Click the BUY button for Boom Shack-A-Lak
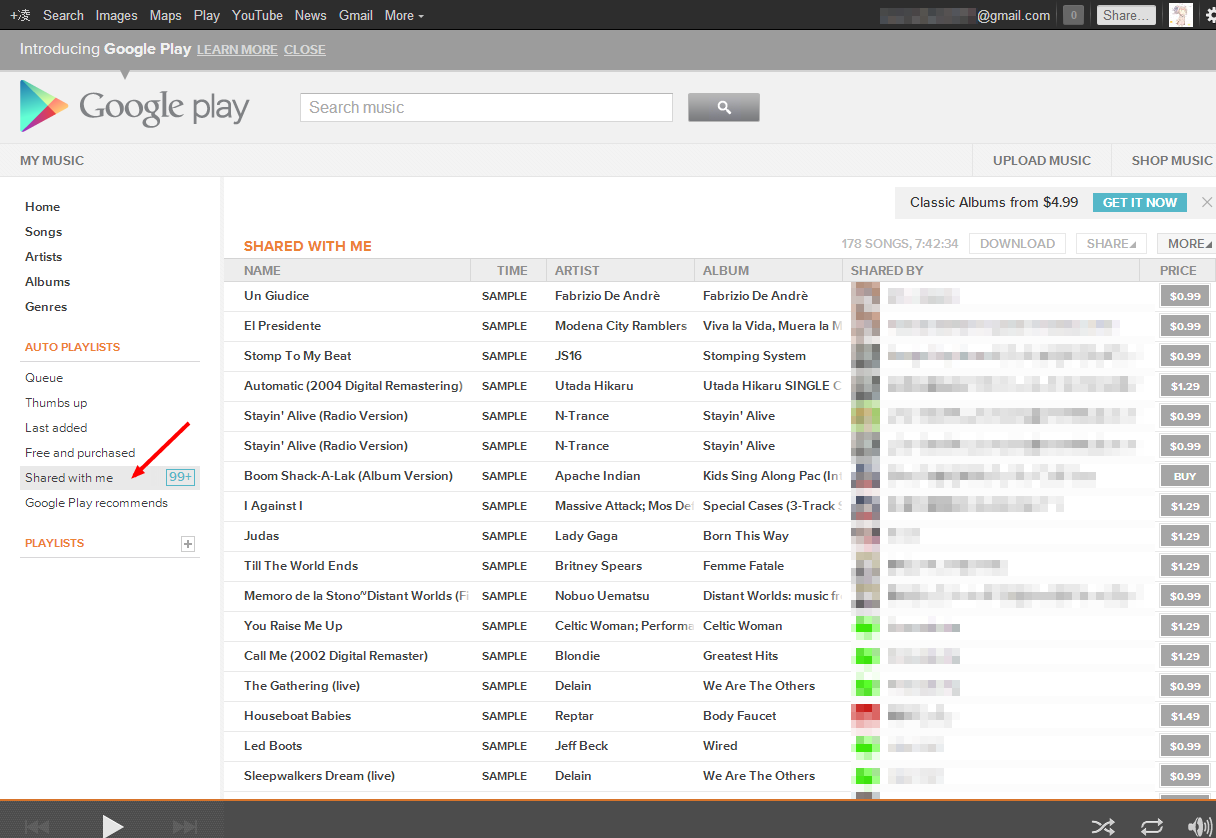This screenshot has width=1216, height=838. tap(1185, 476)
